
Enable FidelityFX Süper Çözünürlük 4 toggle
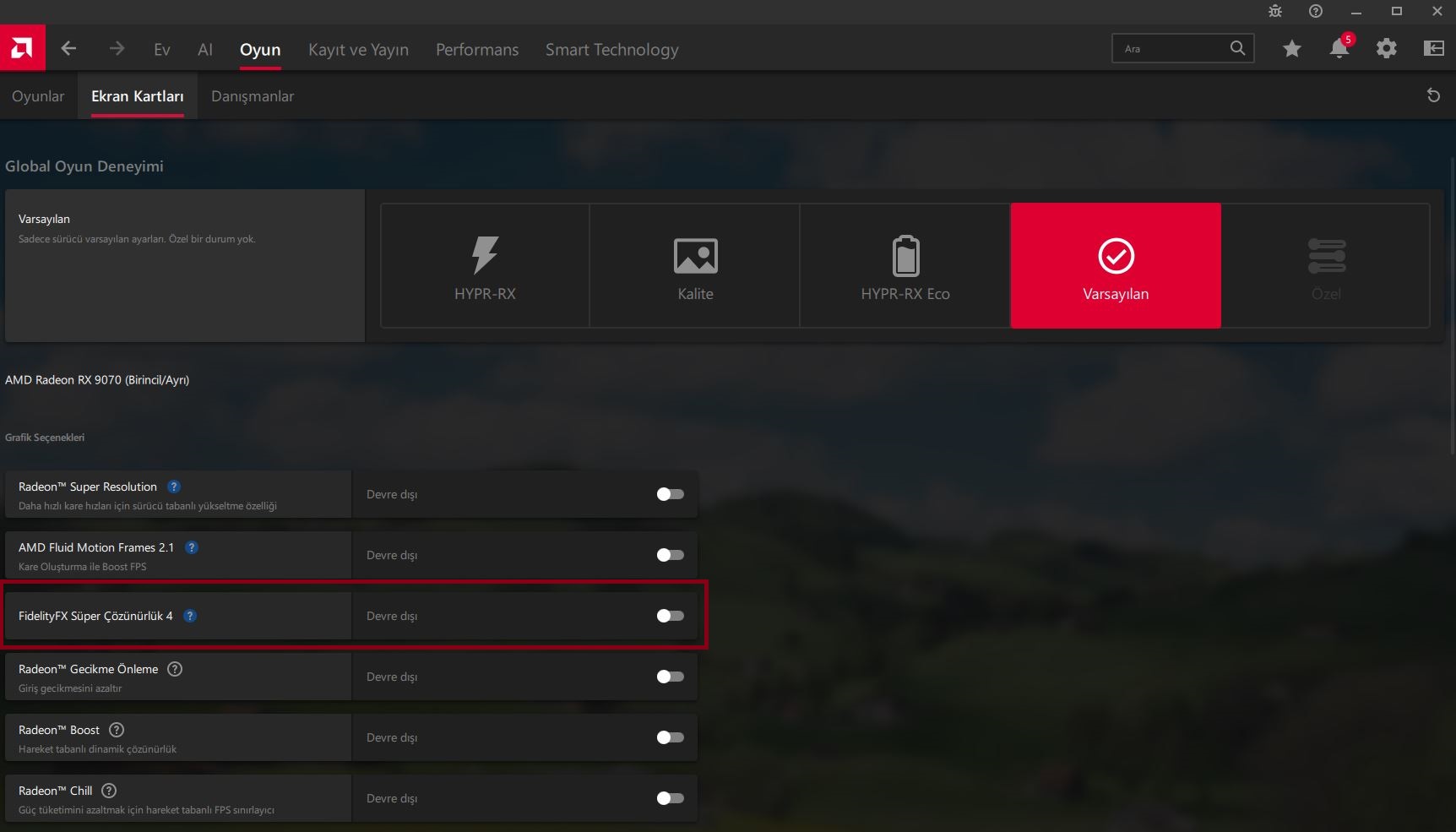671,616
